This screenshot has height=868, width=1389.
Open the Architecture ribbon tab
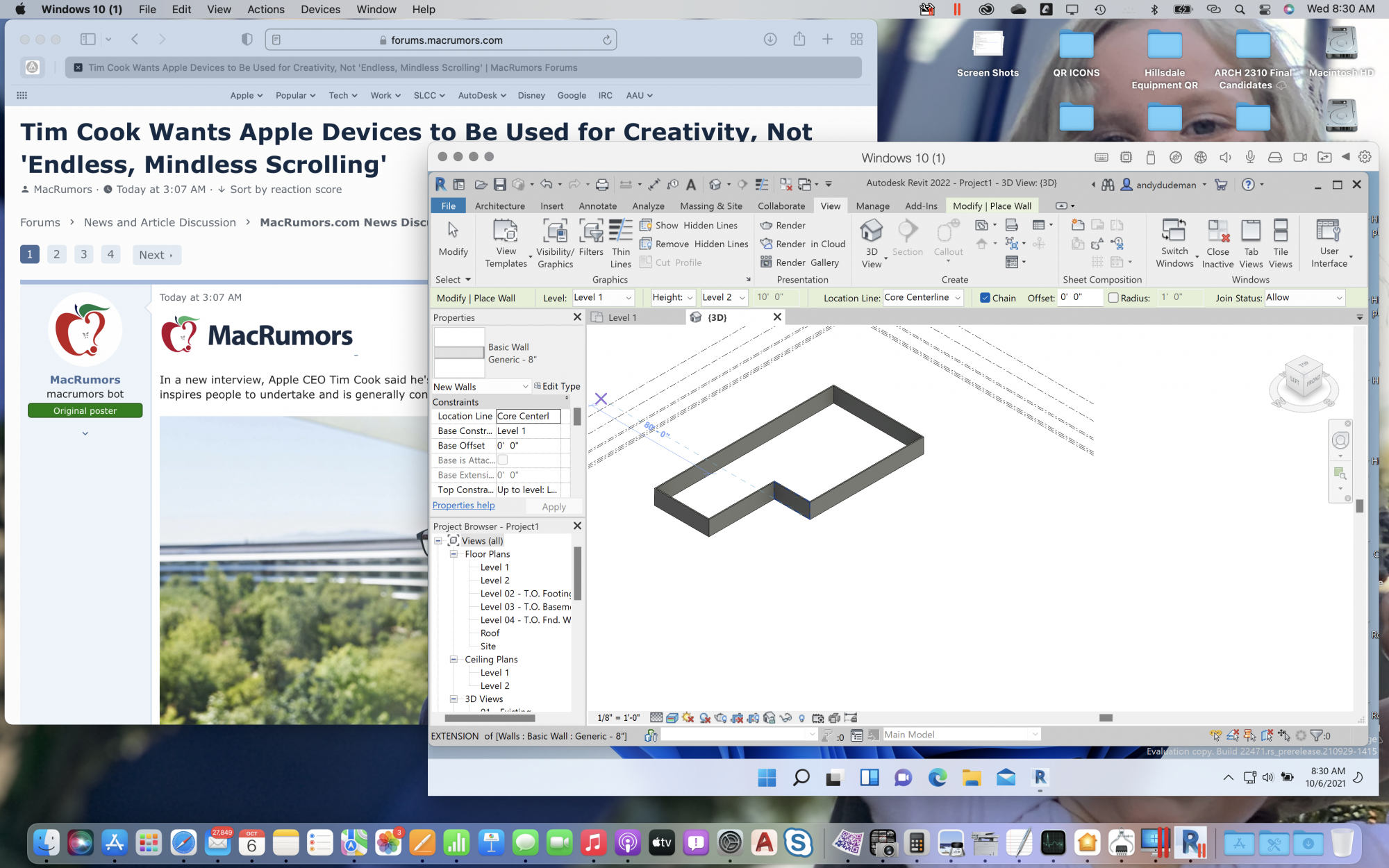[500, 206]
